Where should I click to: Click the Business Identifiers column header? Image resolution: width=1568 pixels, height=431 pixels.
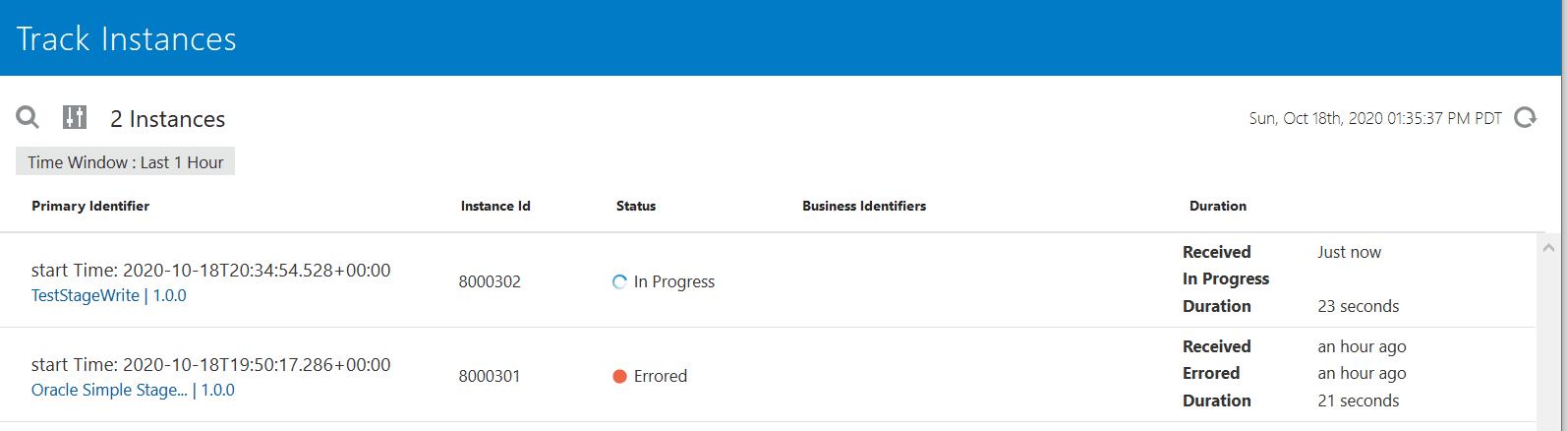pos(864,206)
